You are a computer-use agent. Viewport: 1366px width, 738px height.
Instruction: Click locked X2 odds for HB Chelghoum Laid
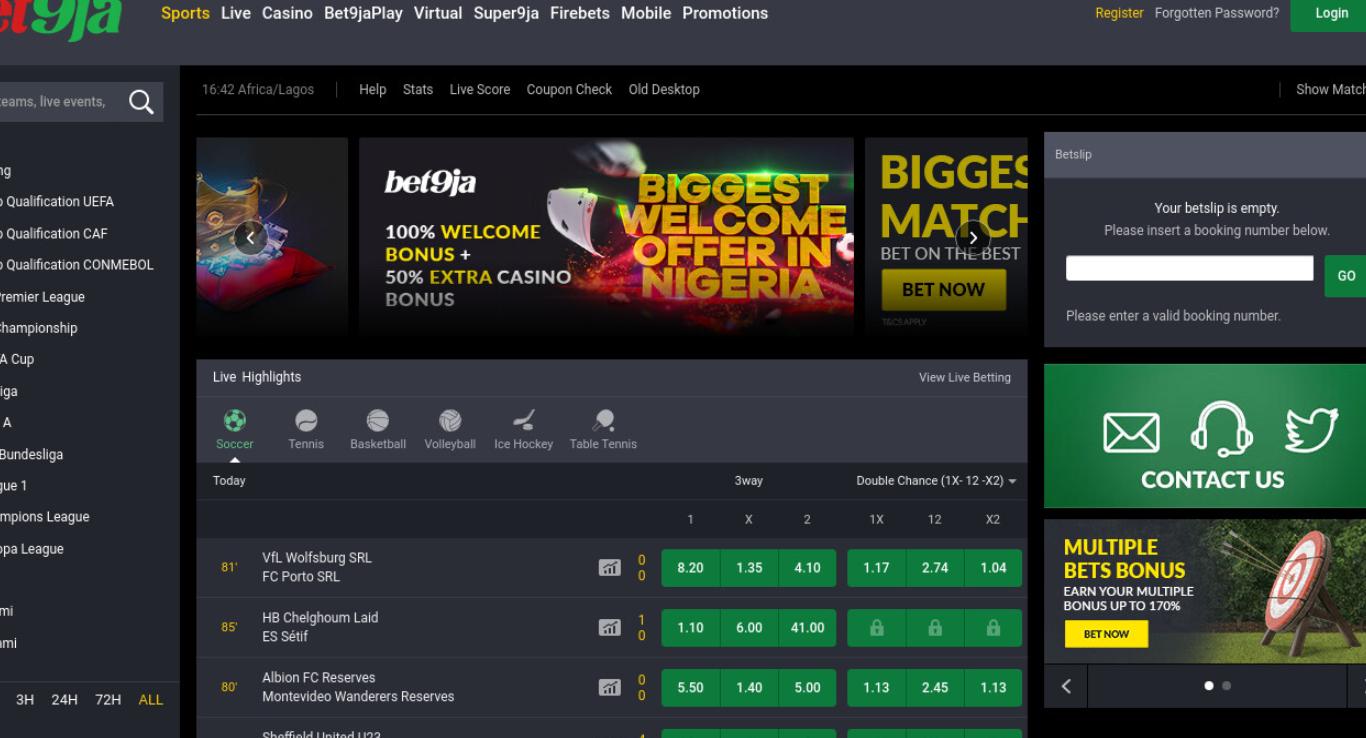pyautogui.click(x=993, y=628)
